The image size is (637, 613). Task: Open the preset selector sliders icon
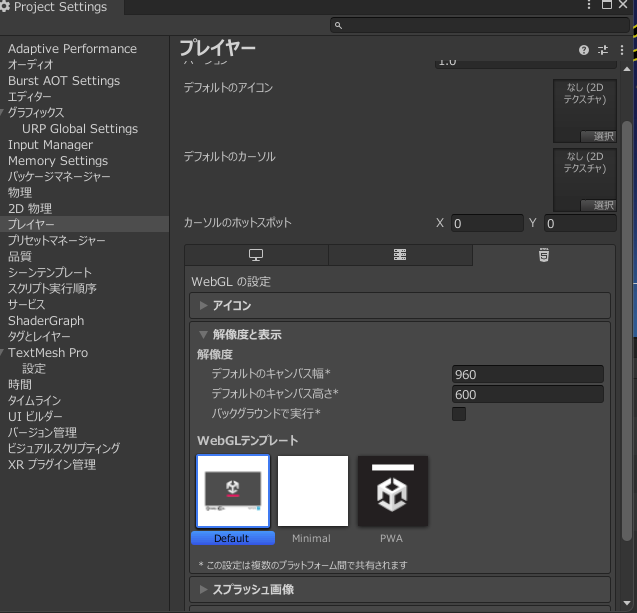tap(603, 50)
